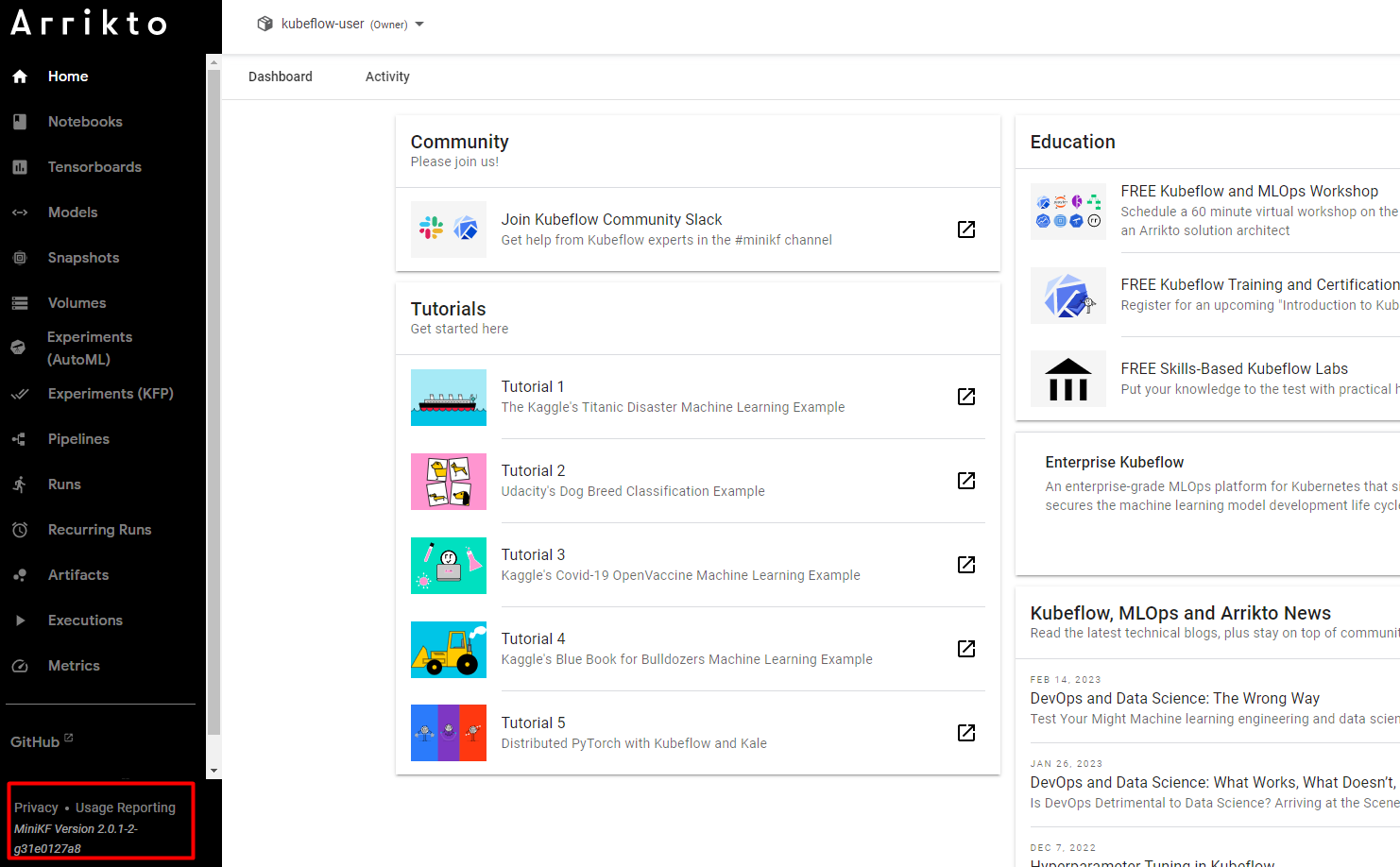1400x867 pixels.
Task: Select Notebooks in the sidebar menu
Action: [x=85, y=122]
